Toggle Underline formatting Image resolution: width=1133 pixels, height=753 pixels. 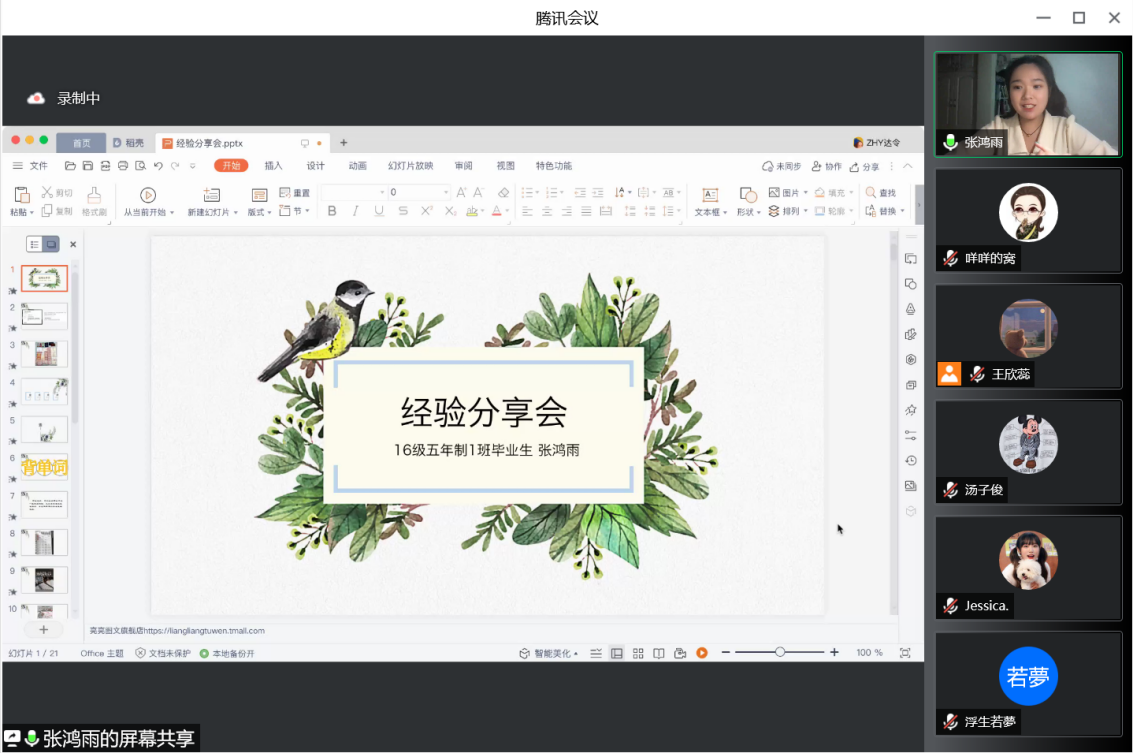(379, 211)
